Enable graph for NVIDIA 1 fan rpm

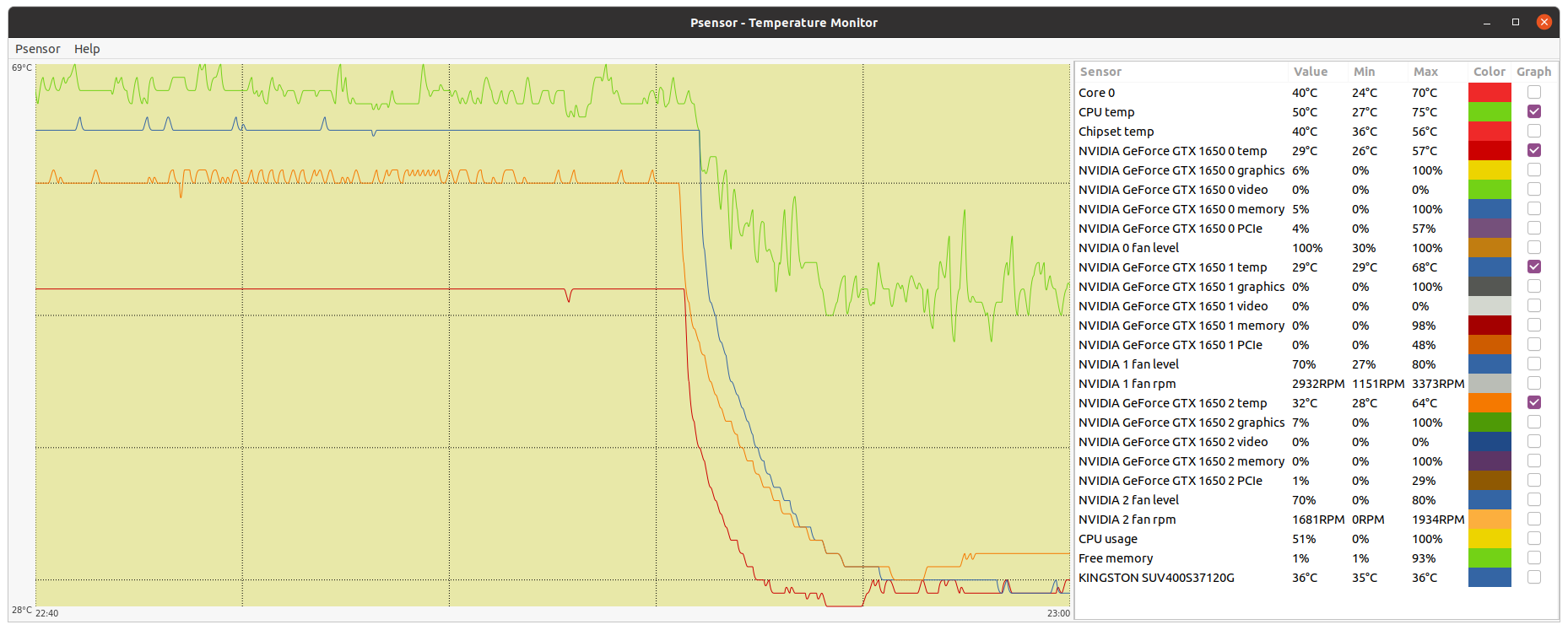(1533, 383)
